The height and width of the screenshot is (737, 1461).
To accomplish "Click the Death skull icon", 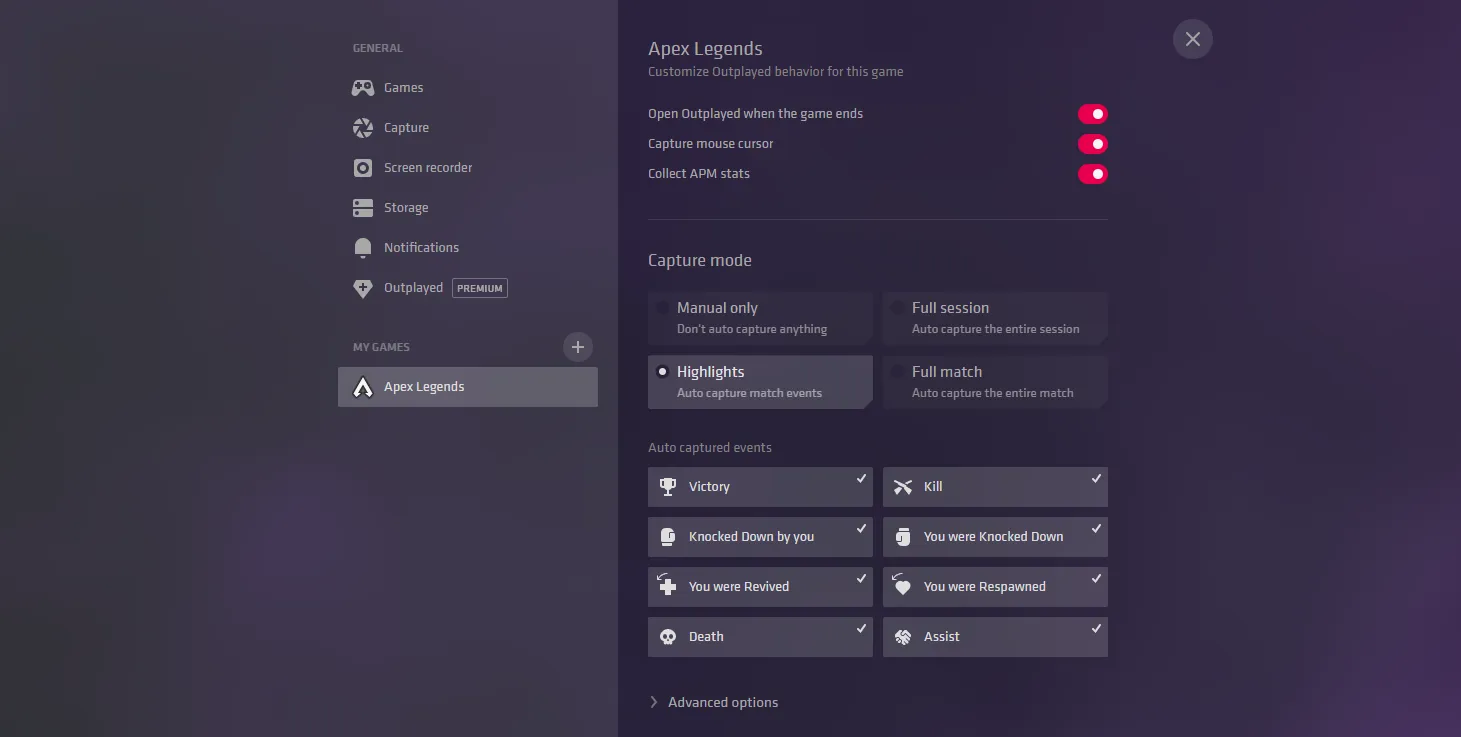I will click(668, 637).
